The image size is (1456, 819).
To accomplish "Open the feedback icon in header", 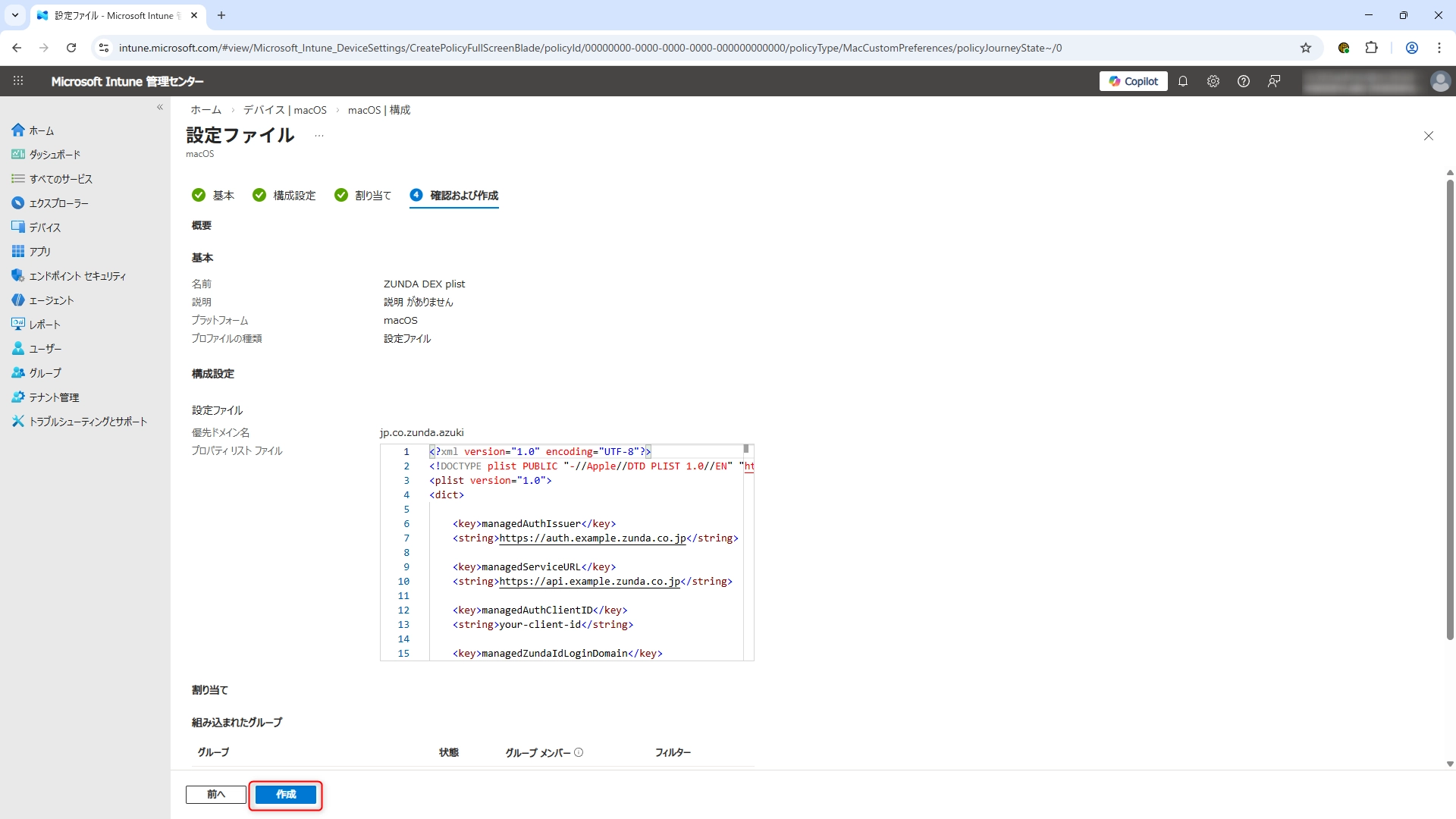I will [1274, 81].
